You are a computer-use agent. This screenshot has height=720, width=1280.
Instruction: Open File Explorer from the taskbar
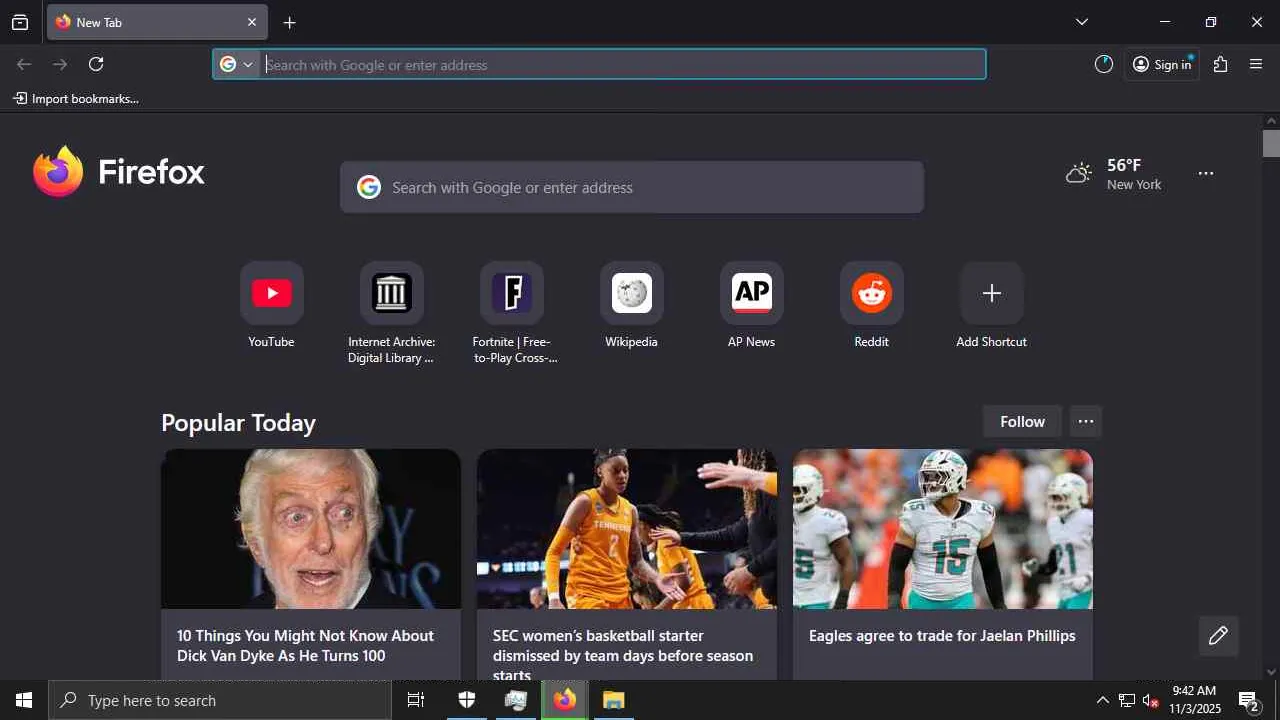tap(614, 700)
